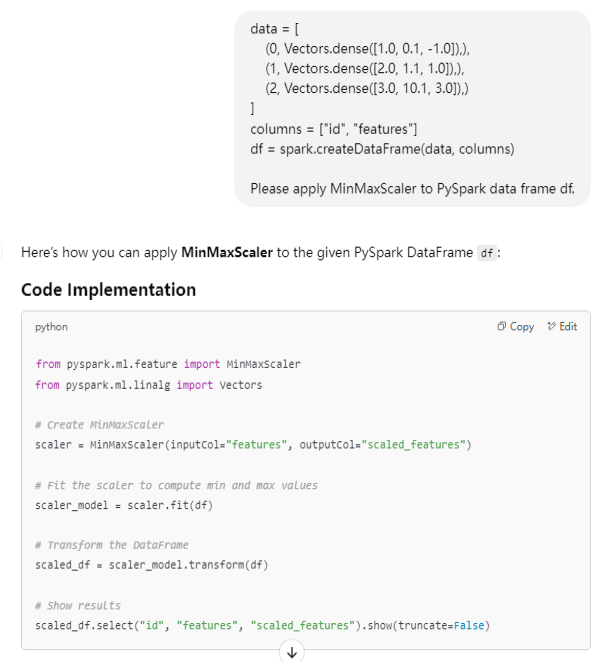Click the inline df code chip
This screenshot has height=662, width=610.
(487, 254)
